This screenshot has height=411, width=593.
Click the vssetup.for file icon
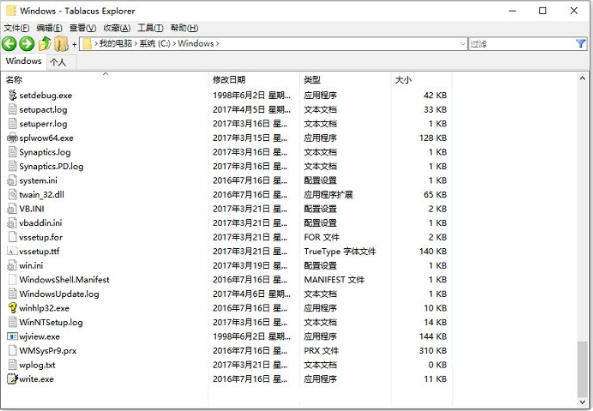point(12,237)
